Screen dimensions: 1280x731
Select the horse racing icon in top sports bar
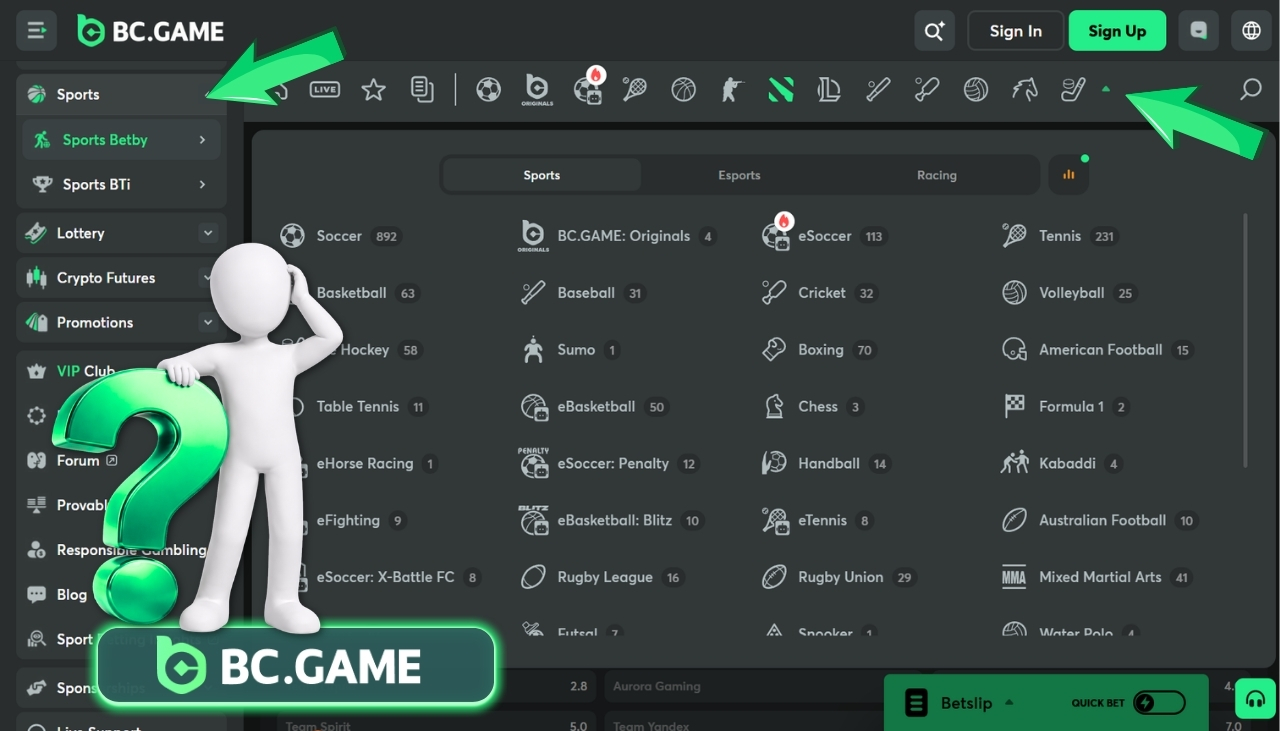(x=1025, y=90)
